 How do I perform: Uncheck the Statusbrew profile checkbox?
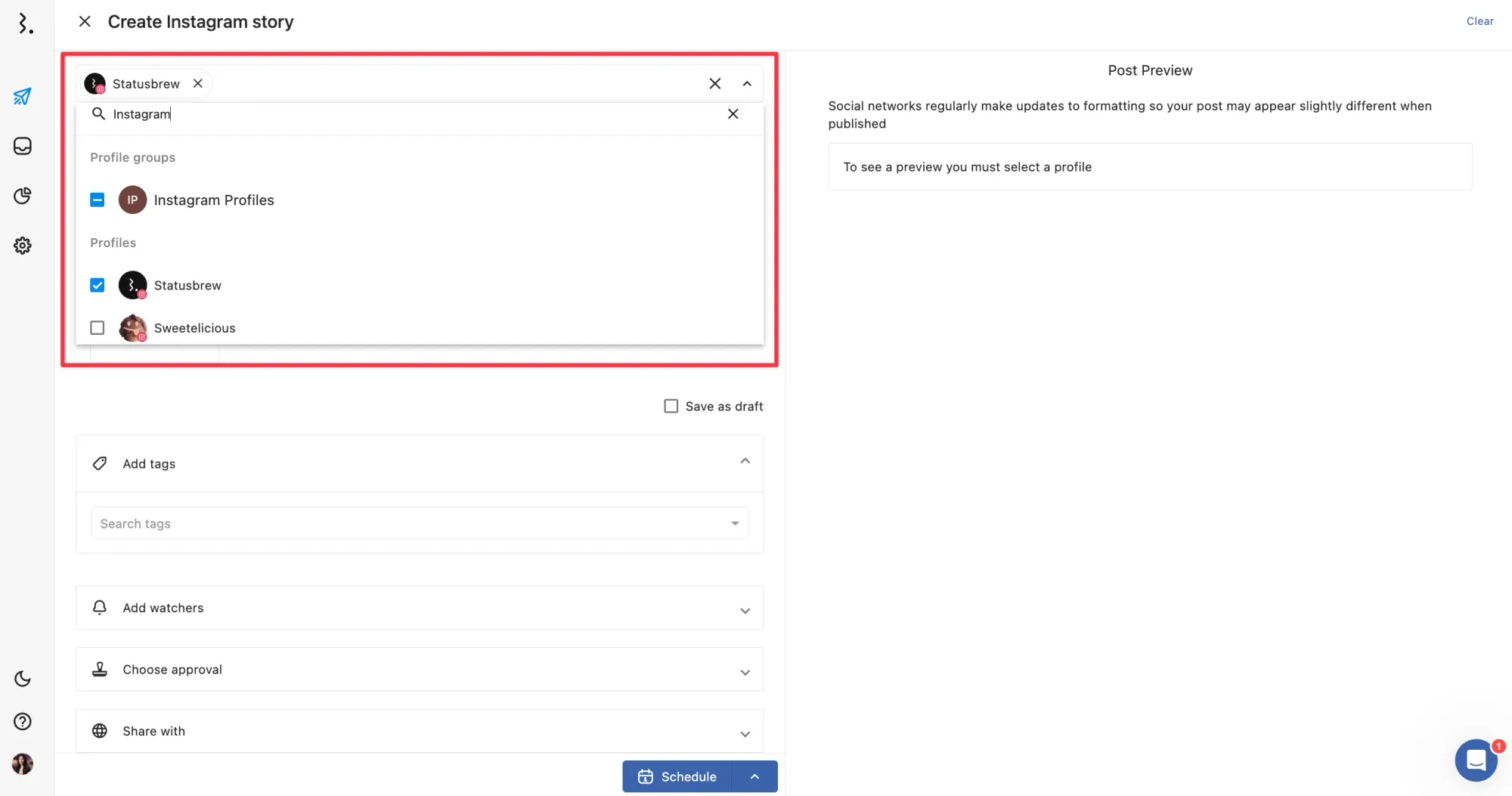tap(98, 285)
